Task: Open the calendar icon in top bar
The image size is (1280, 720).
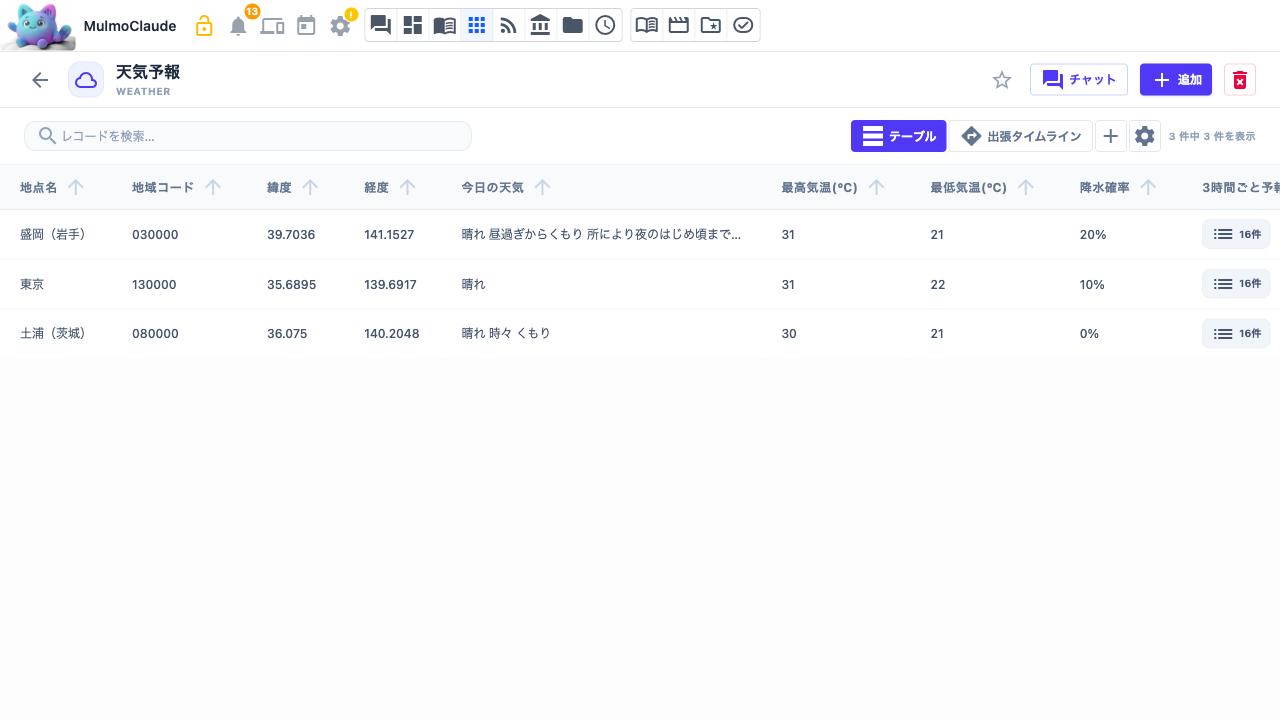Action: (306, 26)
